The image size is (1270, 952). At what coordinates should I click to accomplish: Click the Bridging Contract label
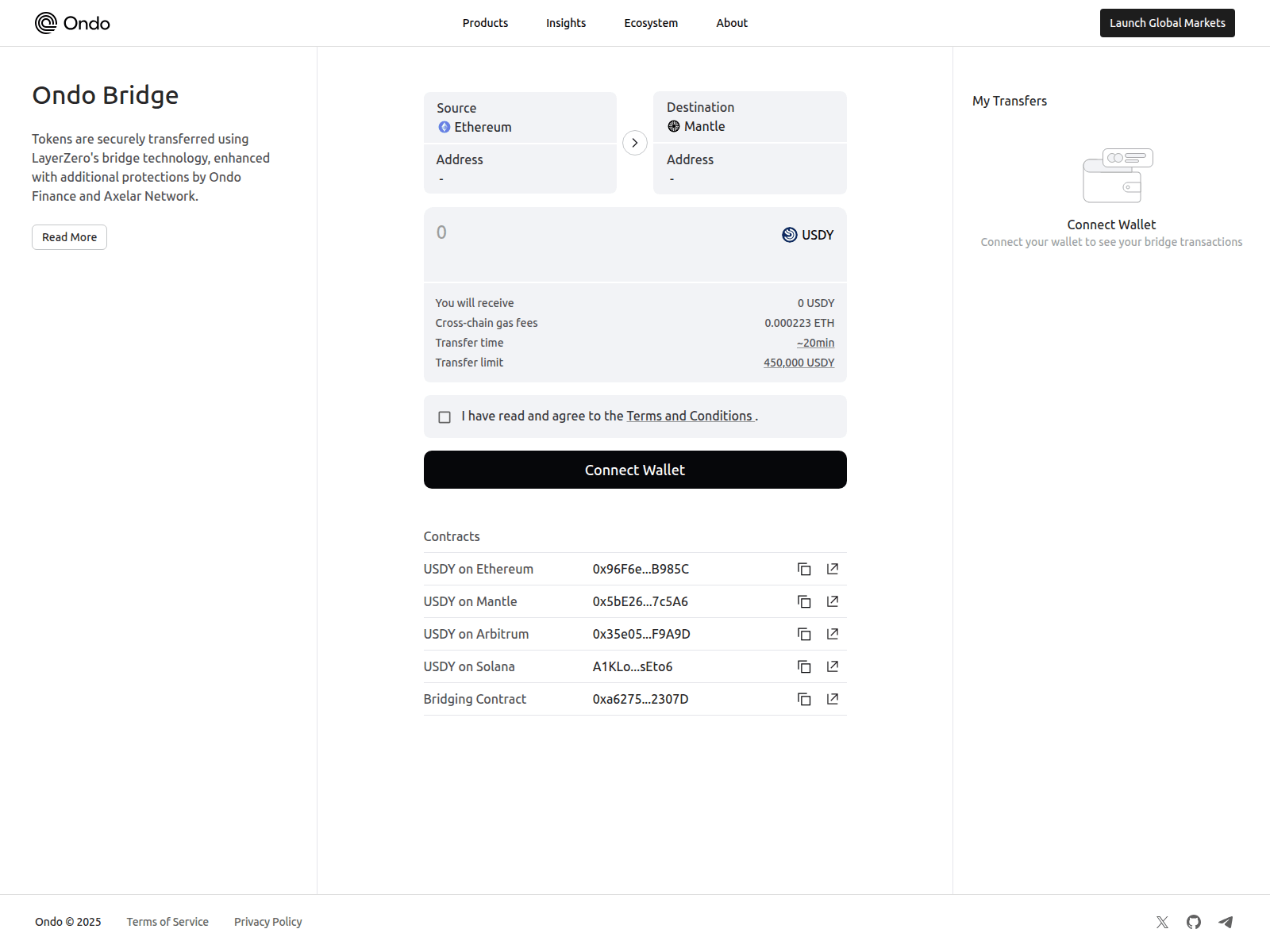[x=475, y=699]
